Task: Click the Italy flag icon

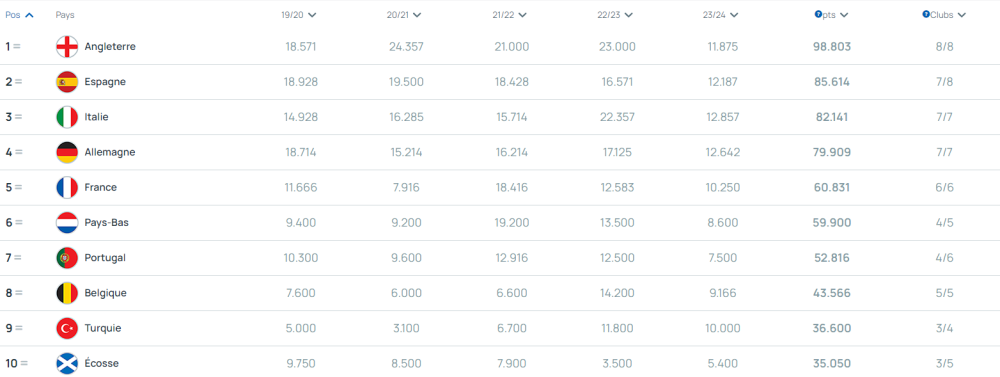Action: [x=67, y=117]
